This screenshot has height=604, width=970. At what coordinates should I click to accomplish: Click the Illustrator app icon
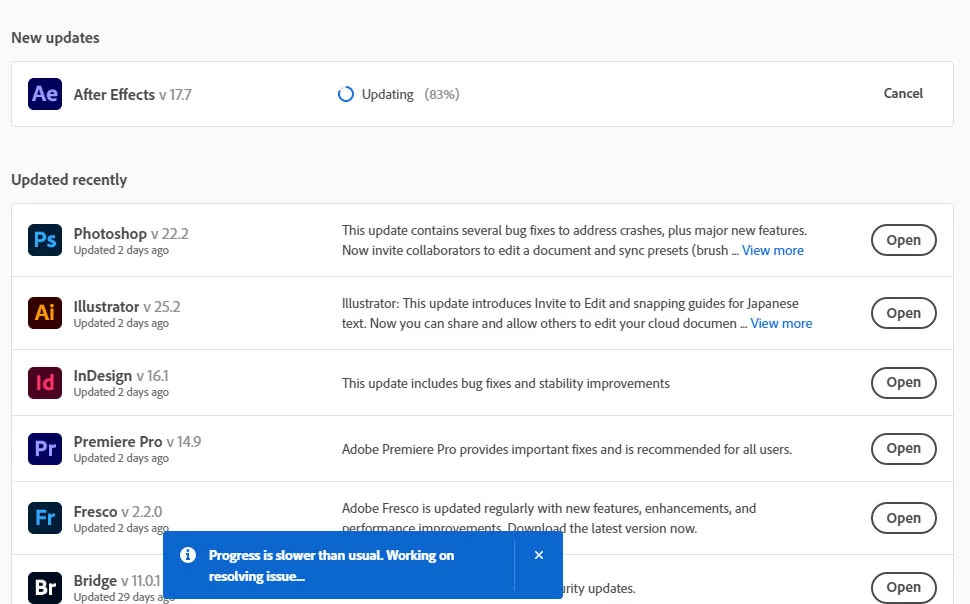pos(45,313)
